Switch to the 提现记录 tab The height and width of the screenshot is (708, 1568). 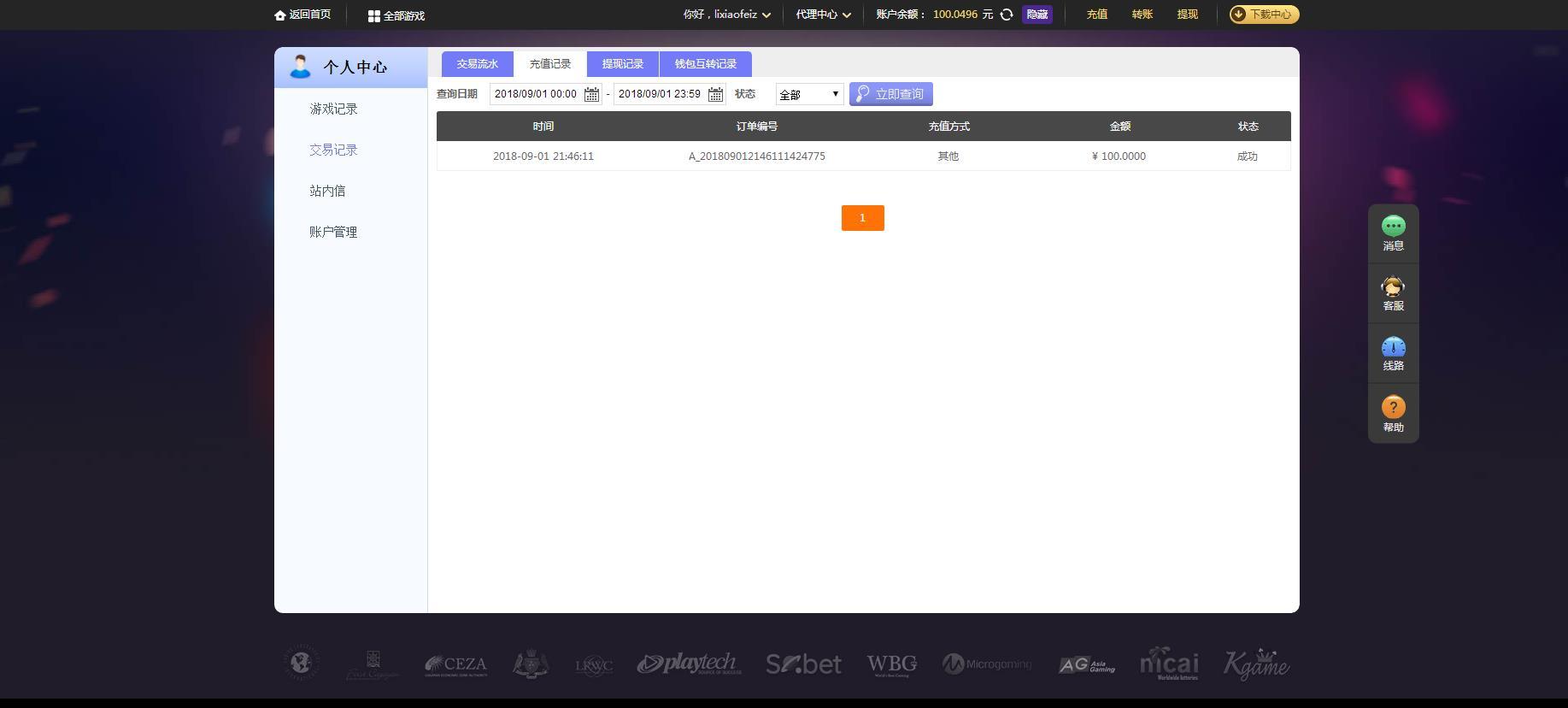[x=623, y=64]
